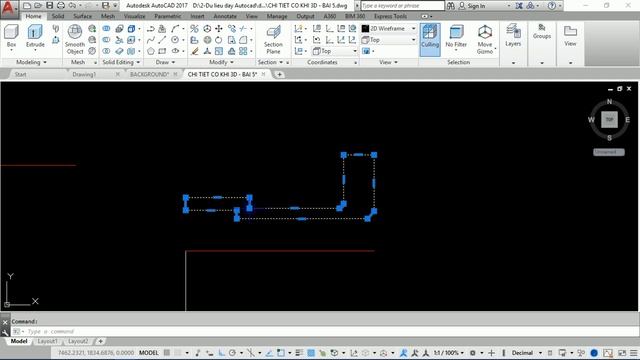Click the top-right blue grip of selected polyline
Image resolution: width=640 pixels, height=360 pixels.
[374, 155]
